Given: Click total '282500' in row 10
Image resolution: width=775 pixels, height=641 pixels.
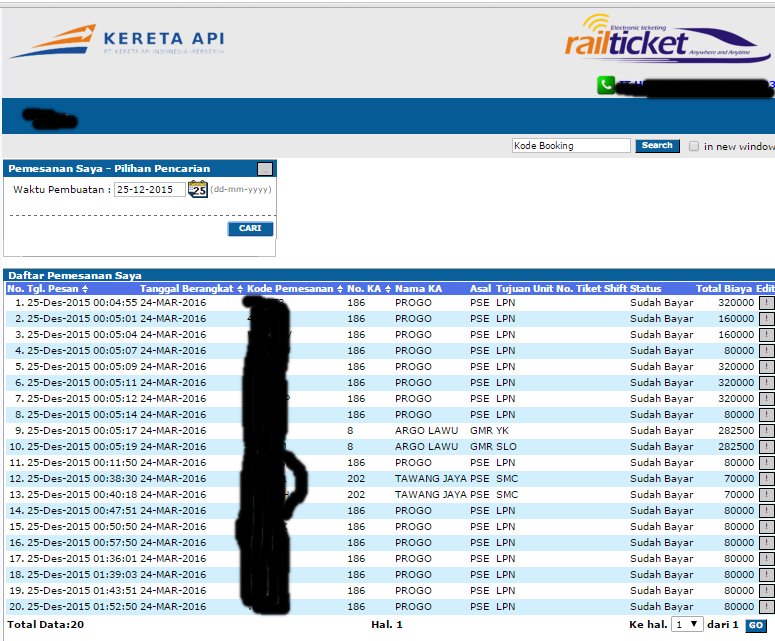Looking at the screenshot, I should point(736,447).
